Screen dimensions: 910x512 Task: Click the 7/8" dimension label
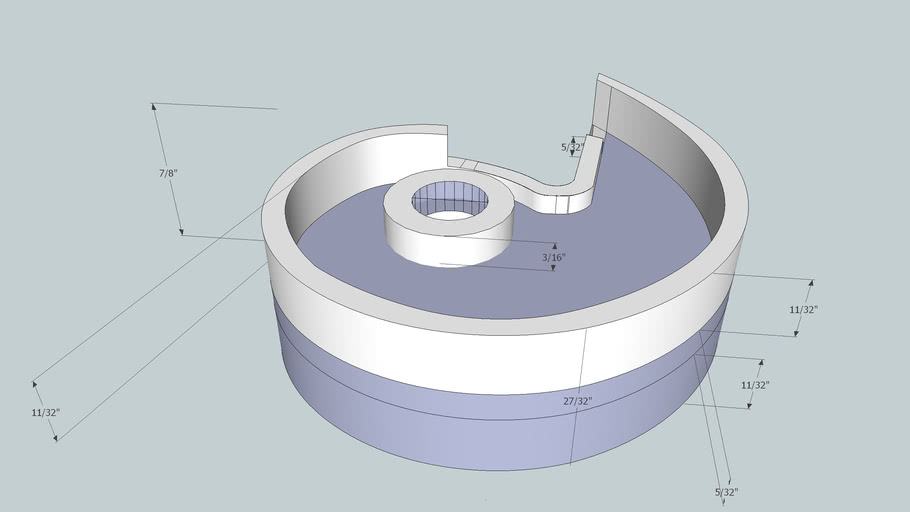click(x=167, y=173)
